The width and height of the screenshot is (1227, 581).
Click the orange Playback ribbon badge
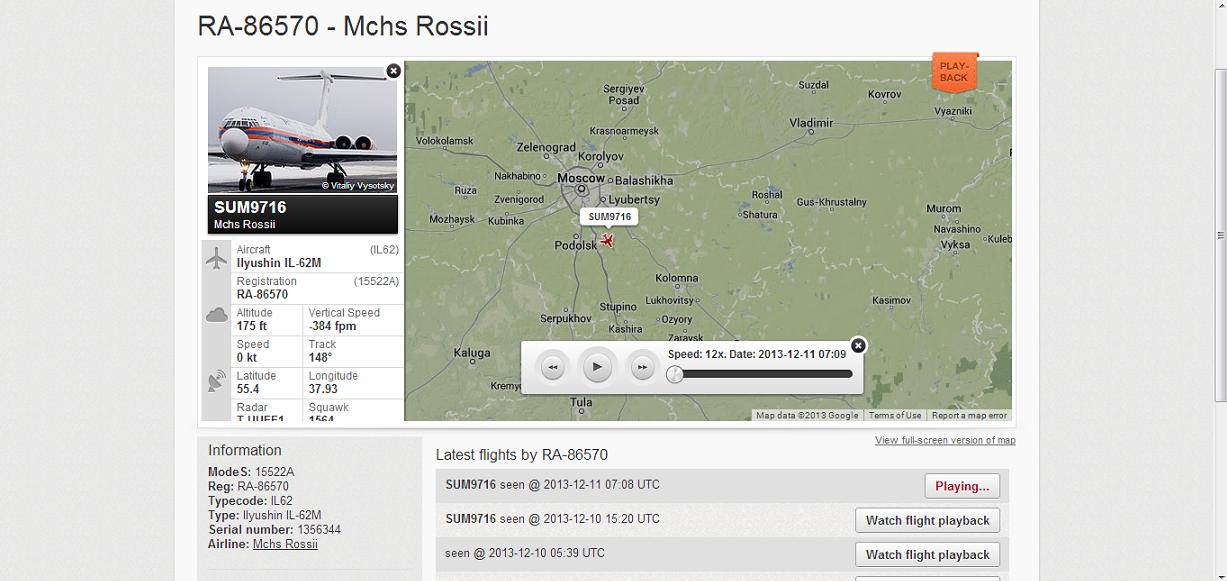click(954, 72)
